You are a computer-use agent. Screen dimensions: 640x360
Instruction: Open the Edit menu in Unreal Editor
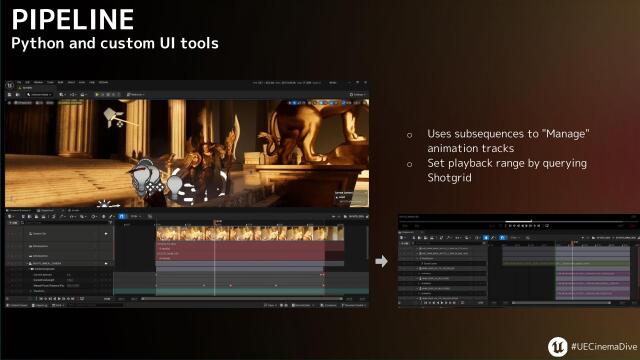(28, 82)
